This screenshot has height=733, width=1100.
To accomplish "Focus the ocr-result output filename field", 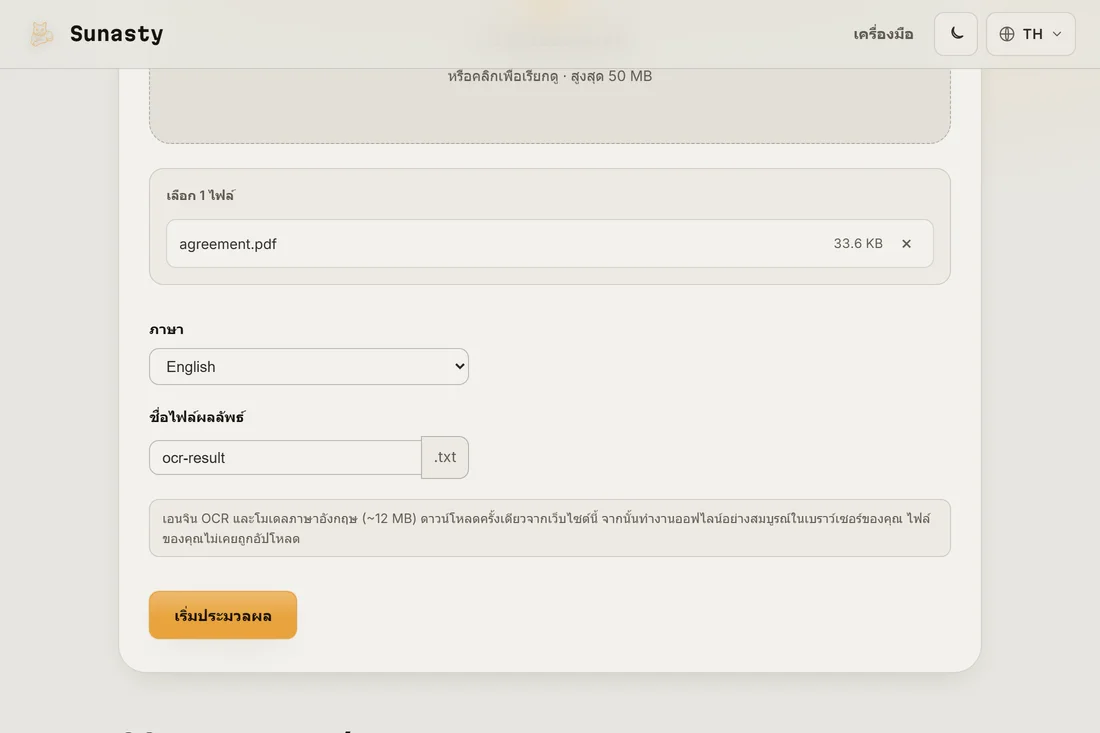I will click(286, 457).
